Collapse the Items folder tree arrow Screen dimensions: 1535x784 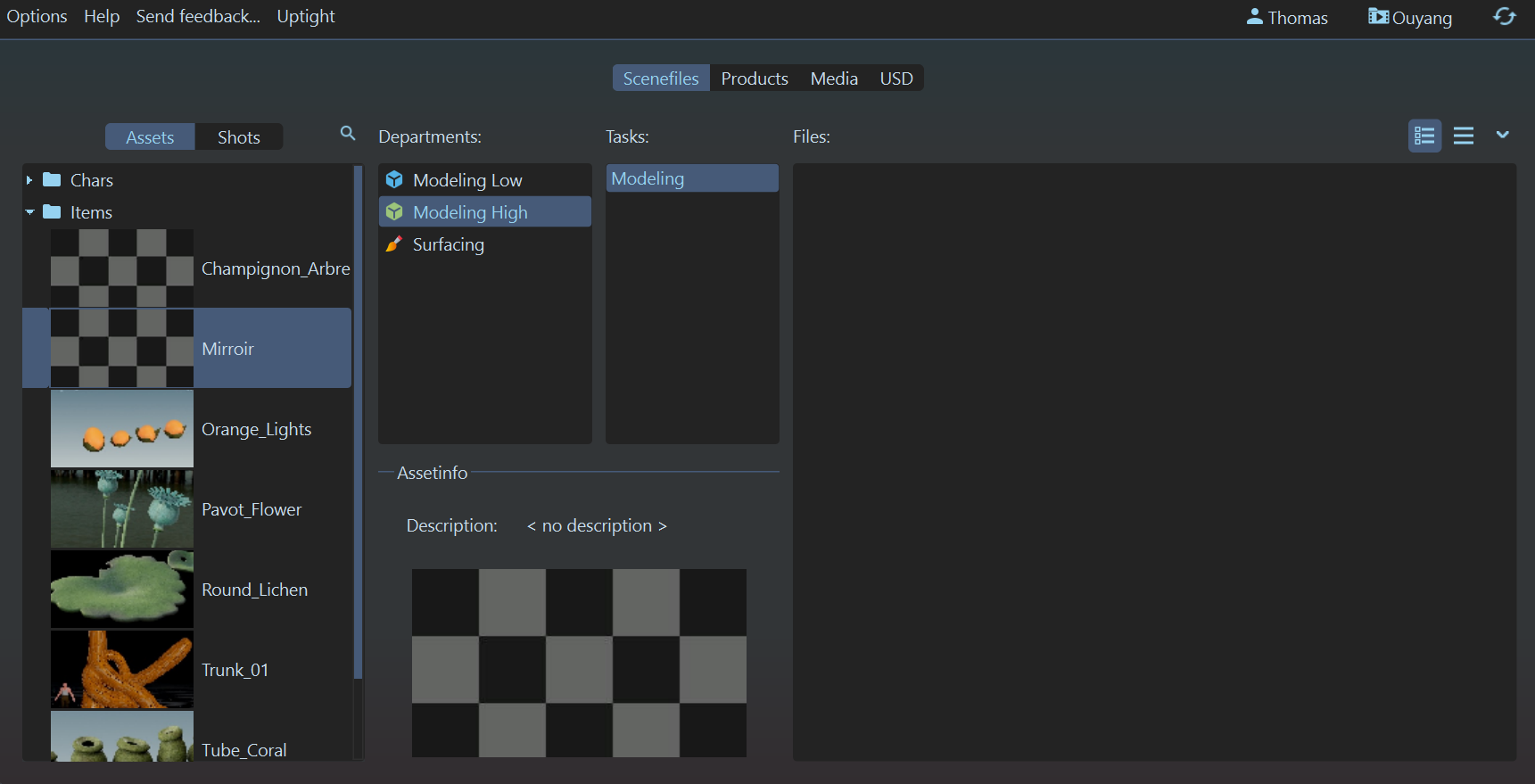(x=29, y=212)
